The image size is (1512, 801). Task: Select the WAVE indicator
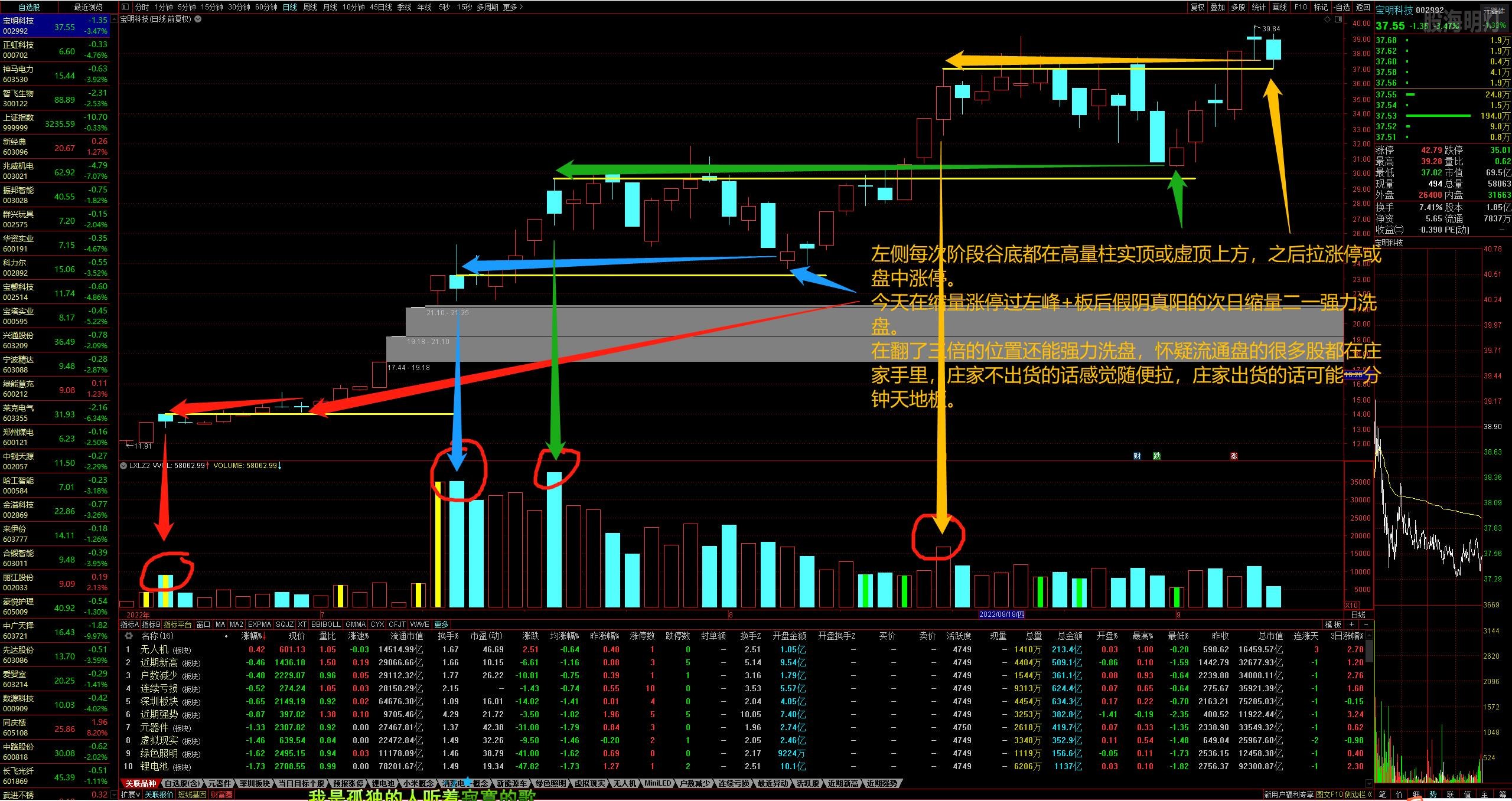tap(419, 624)
